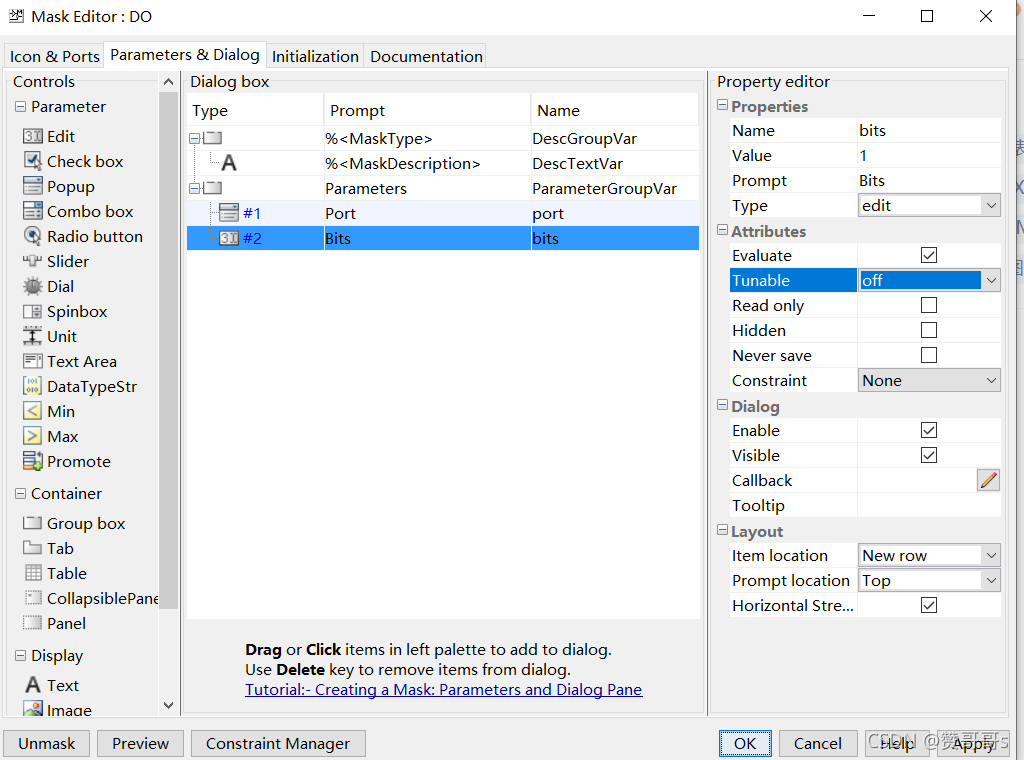Viewport: 1024px width, 760px height.
Task: Select the Slider control icon
Action: (33, 261)
